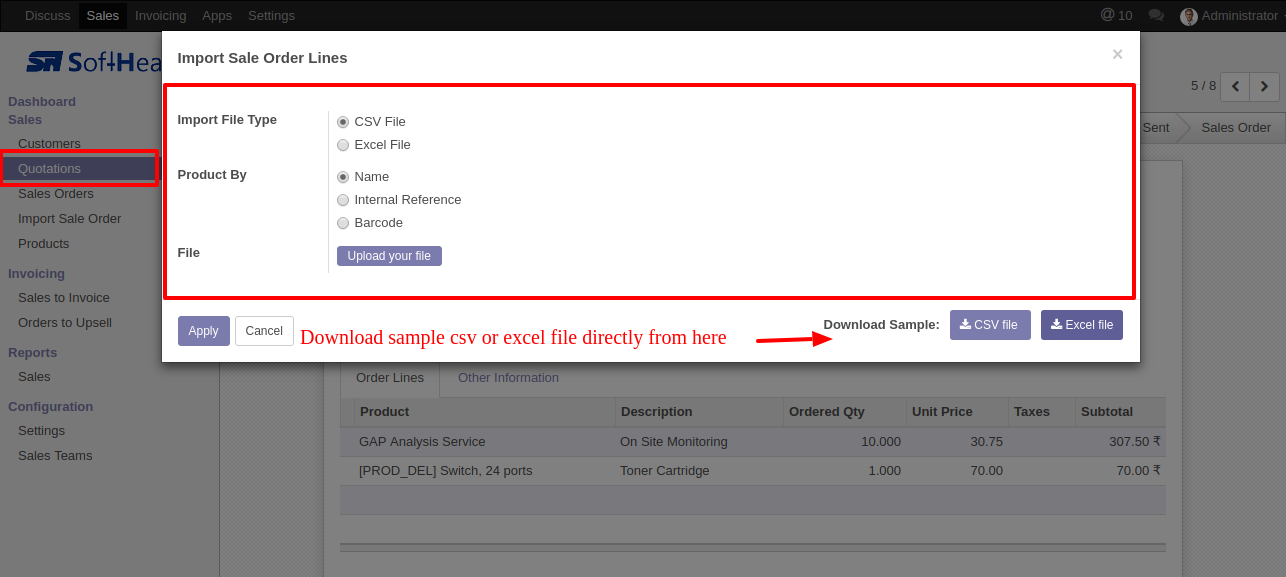
Task: Switch to the Other Information tab
Action: pos(508,378)
